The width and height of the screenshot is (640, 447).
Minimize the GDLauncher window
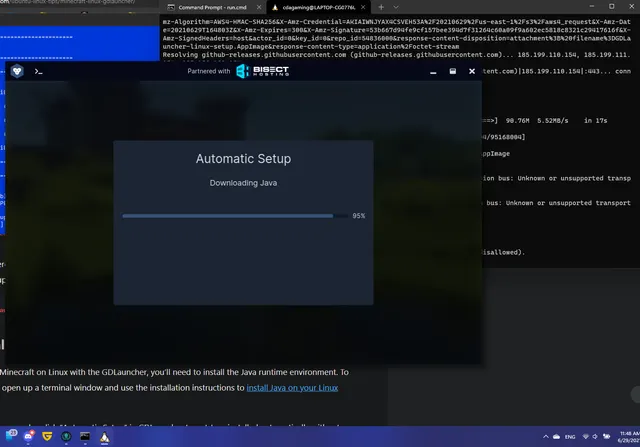point(433,71)
